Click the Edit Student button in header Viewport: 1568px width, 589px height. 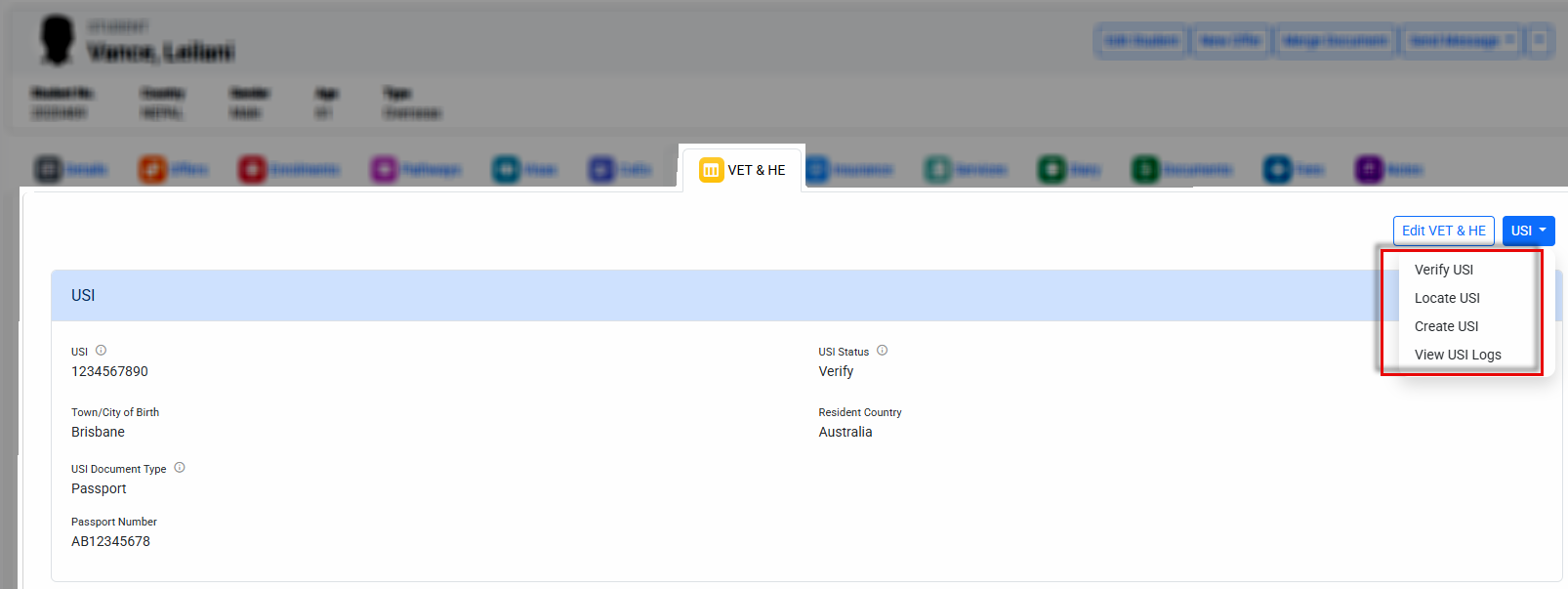click(1140, 41)
